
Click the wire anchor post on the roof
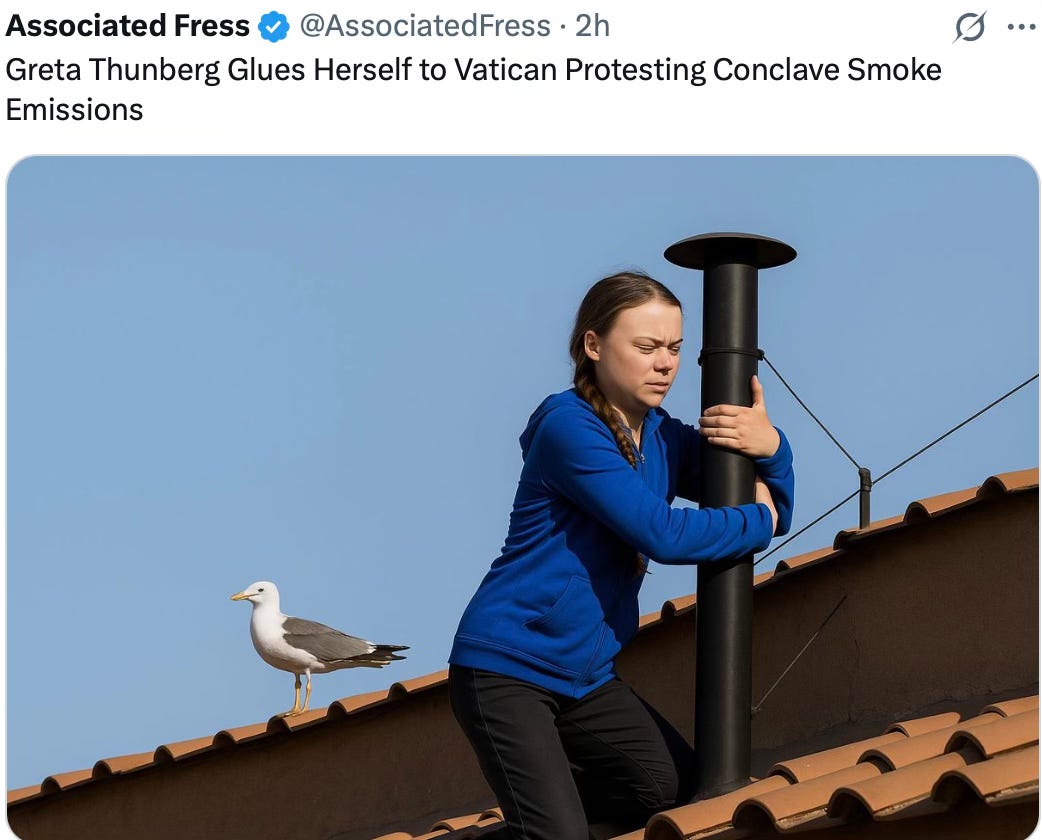(x=865, y=498)
